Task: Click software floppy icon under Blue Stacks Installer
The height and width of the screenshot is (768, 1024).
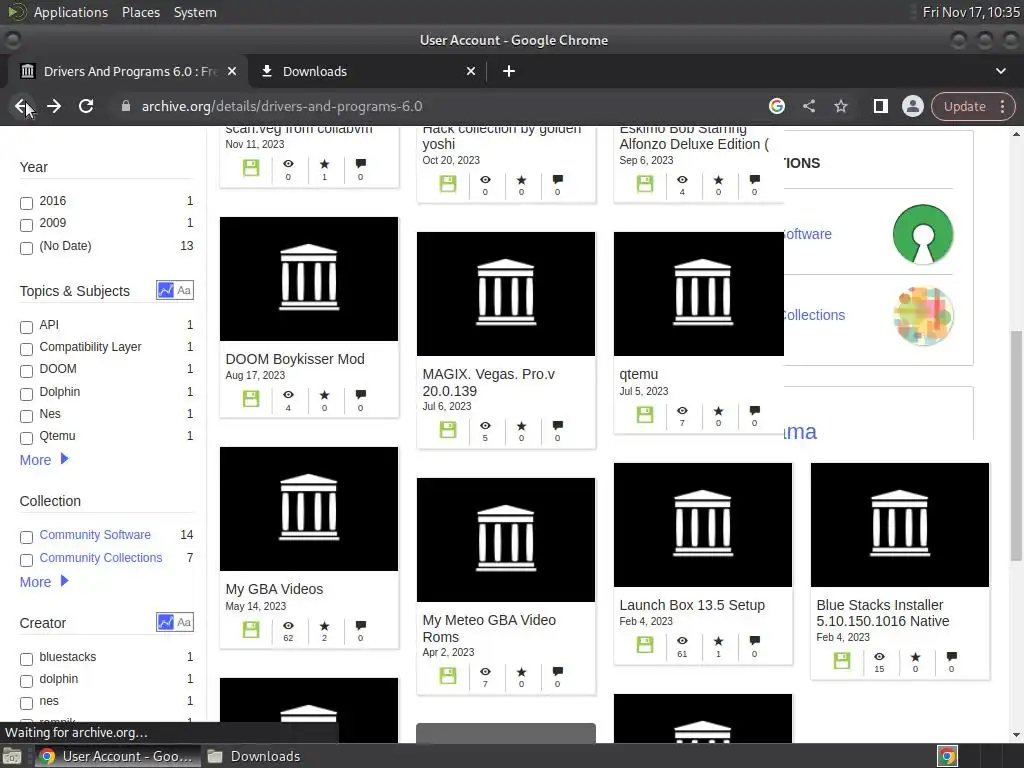Action: [x=842, y=661]
